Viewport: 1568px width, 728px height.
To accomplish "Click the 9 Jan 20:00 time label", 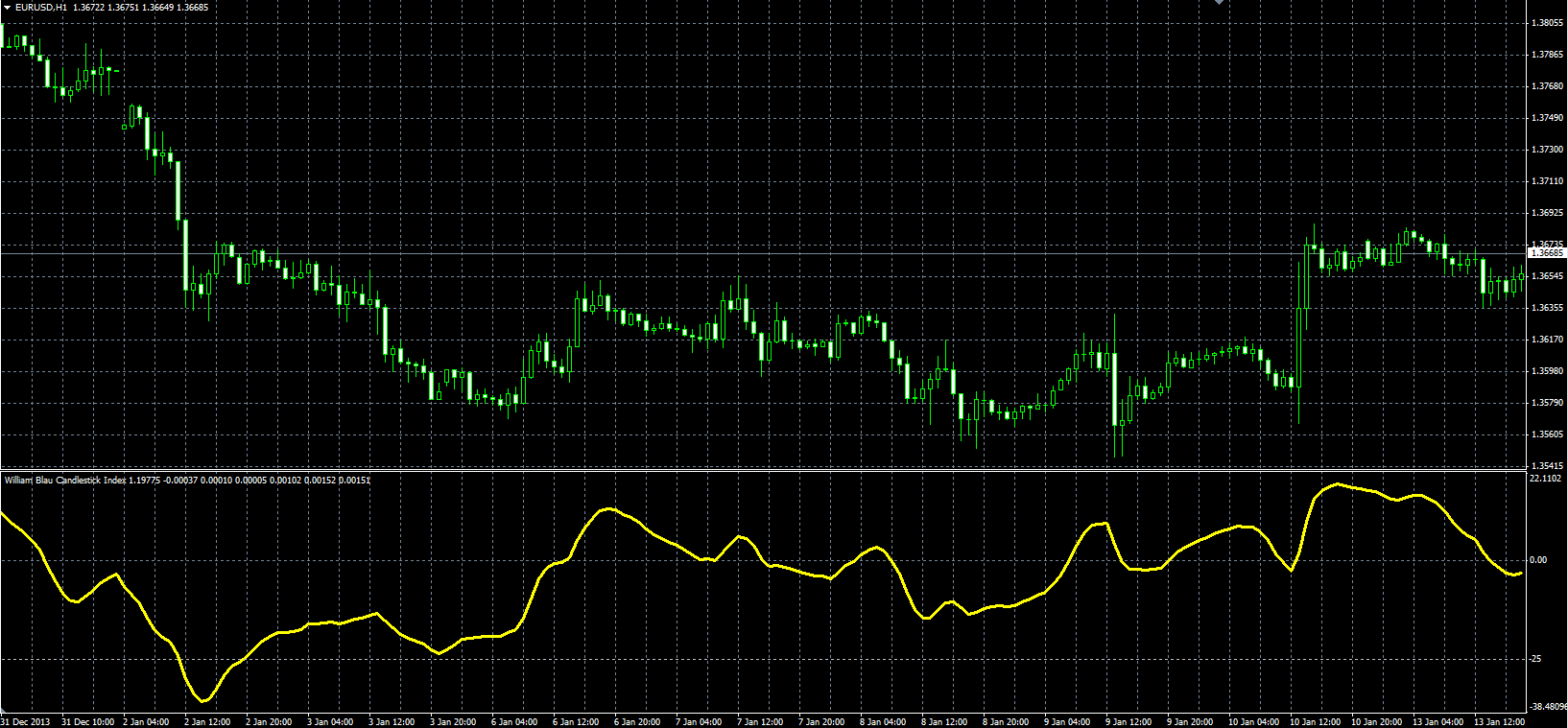I will click(x=1190, y=722).
